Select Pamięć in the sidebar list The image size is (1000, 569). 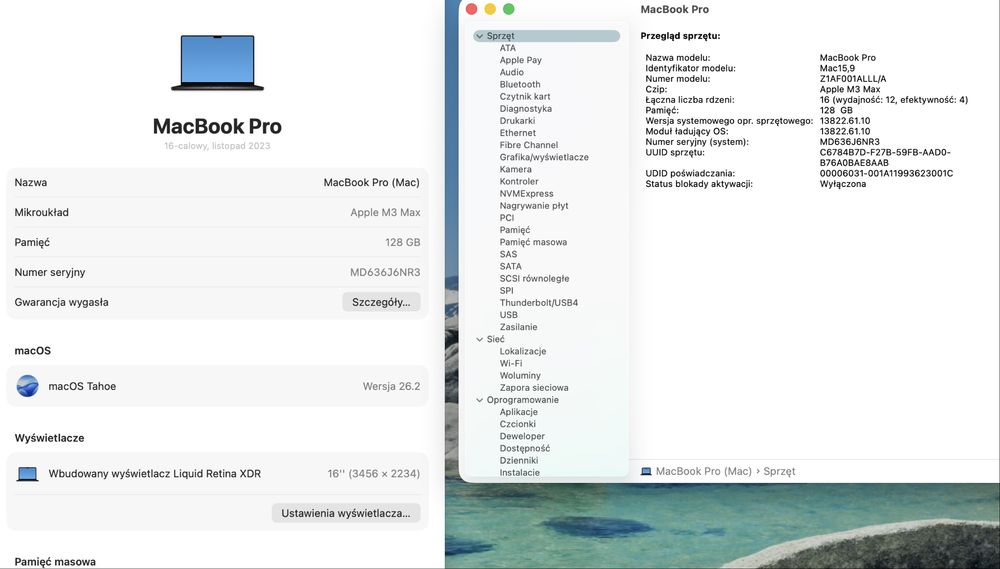point(515,230)
